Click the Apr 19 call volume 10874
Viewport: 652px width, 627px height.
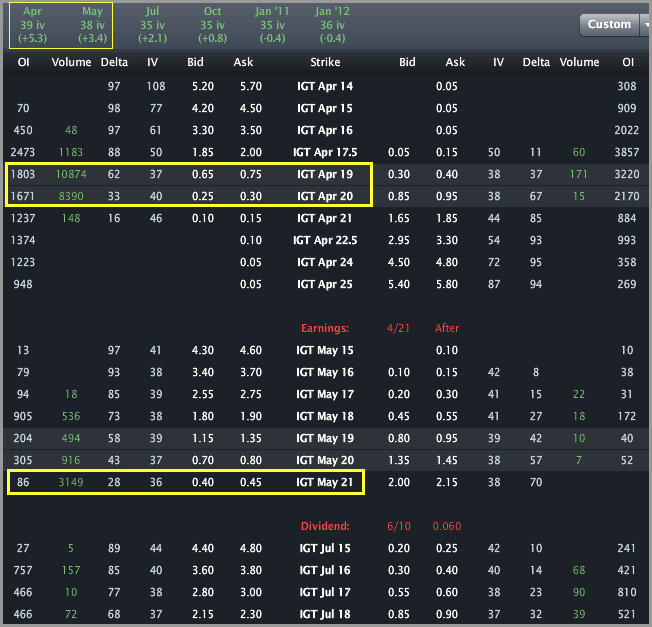point(71,174)
